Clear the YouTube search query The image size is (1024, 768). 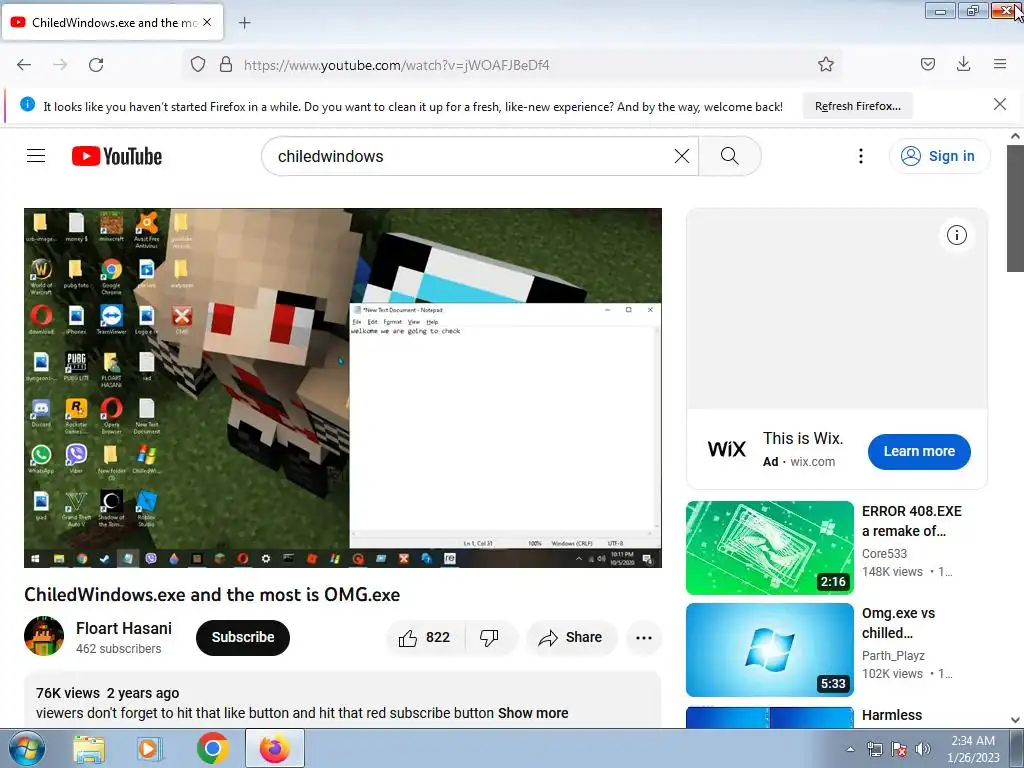682,156
